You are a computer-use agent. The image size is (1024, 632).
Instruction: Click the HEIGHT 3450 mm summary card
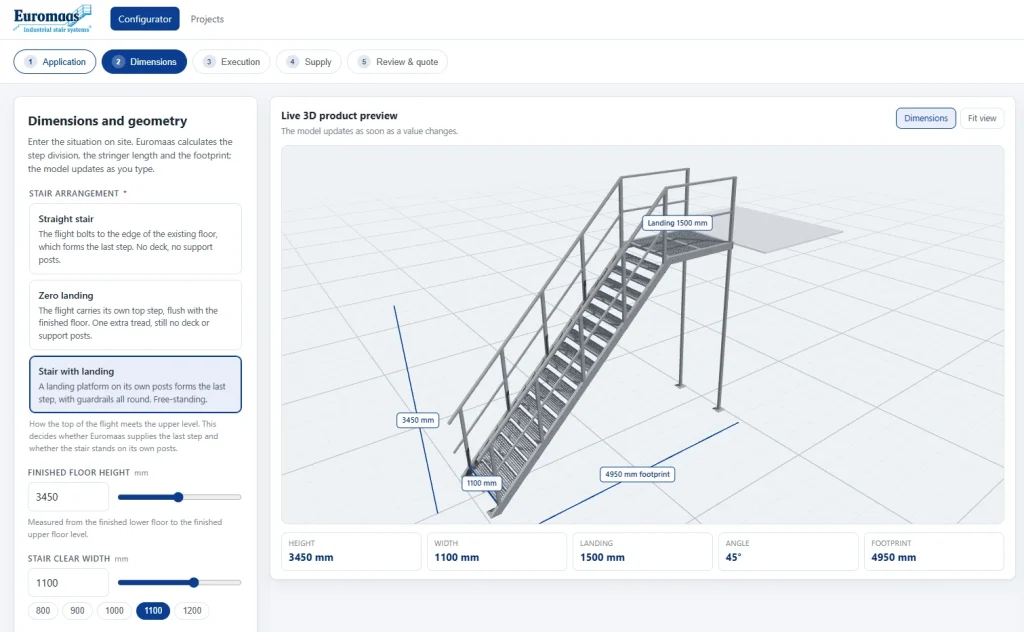351,552
